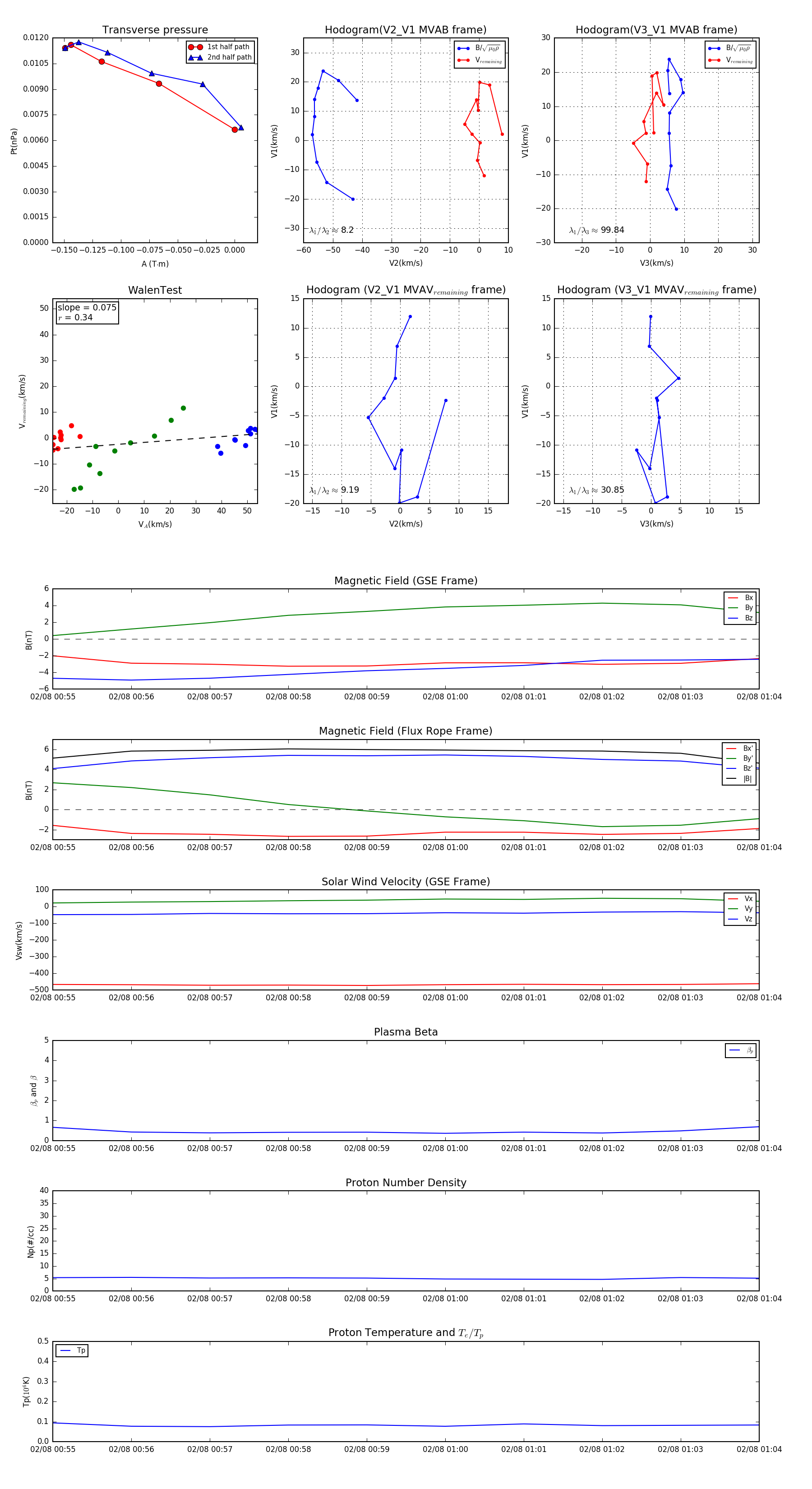The width and height of the screenshot is (812, 1489).
Task: Click the red Vx line in Solar Wind plot
Action: [x=406, y=985]
